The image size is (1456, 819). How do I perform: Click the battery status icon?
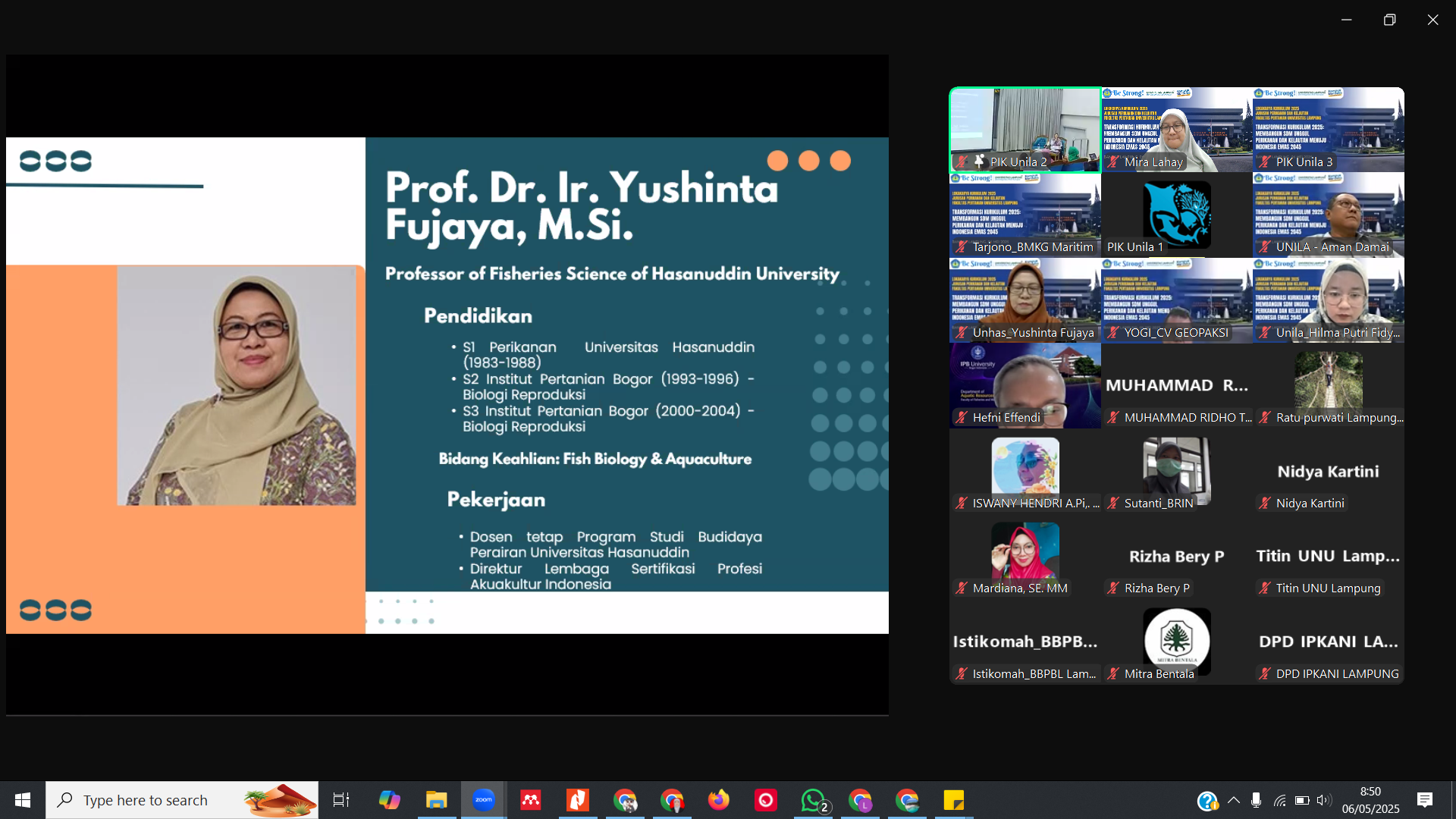point(1302,800)
